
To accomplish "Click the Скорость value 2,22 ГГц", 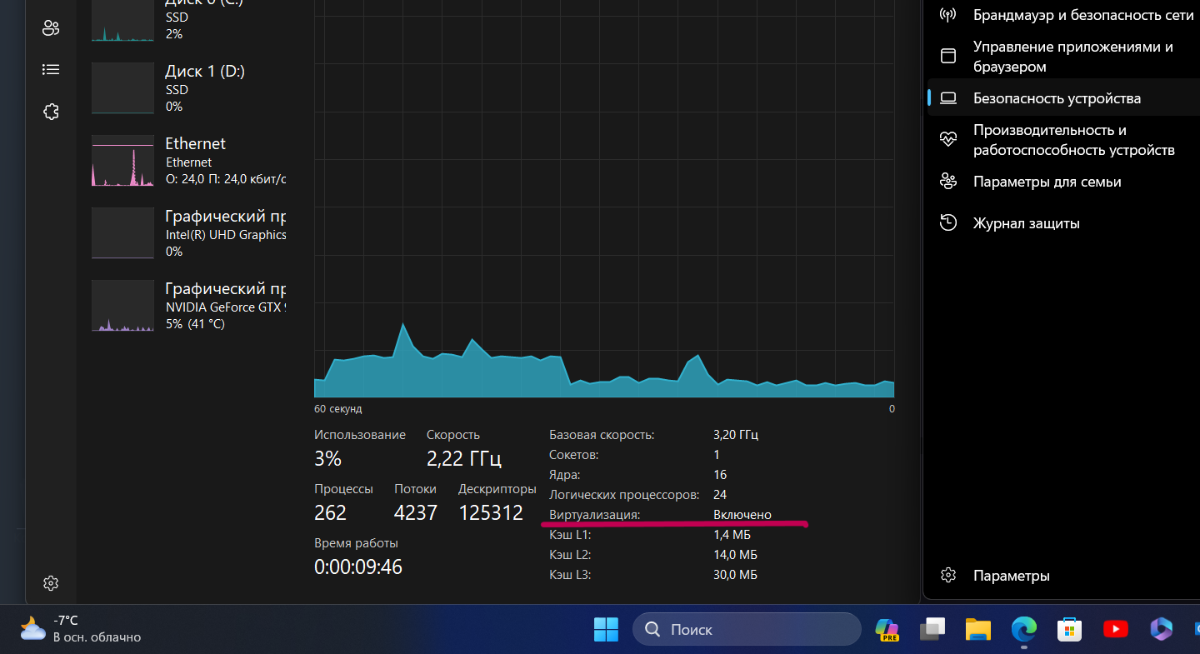I will click(x=464, y=459).
